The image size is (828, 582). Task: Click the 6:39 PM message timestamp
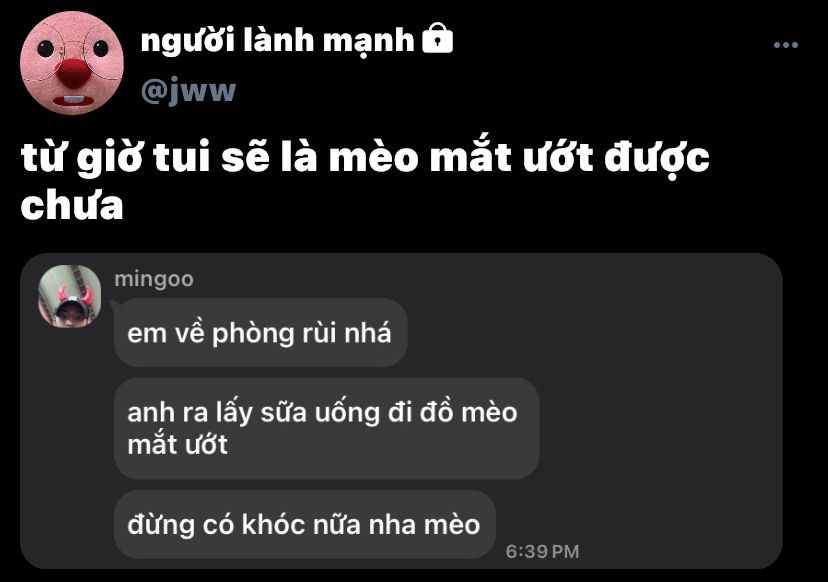(x=542, y=551)
